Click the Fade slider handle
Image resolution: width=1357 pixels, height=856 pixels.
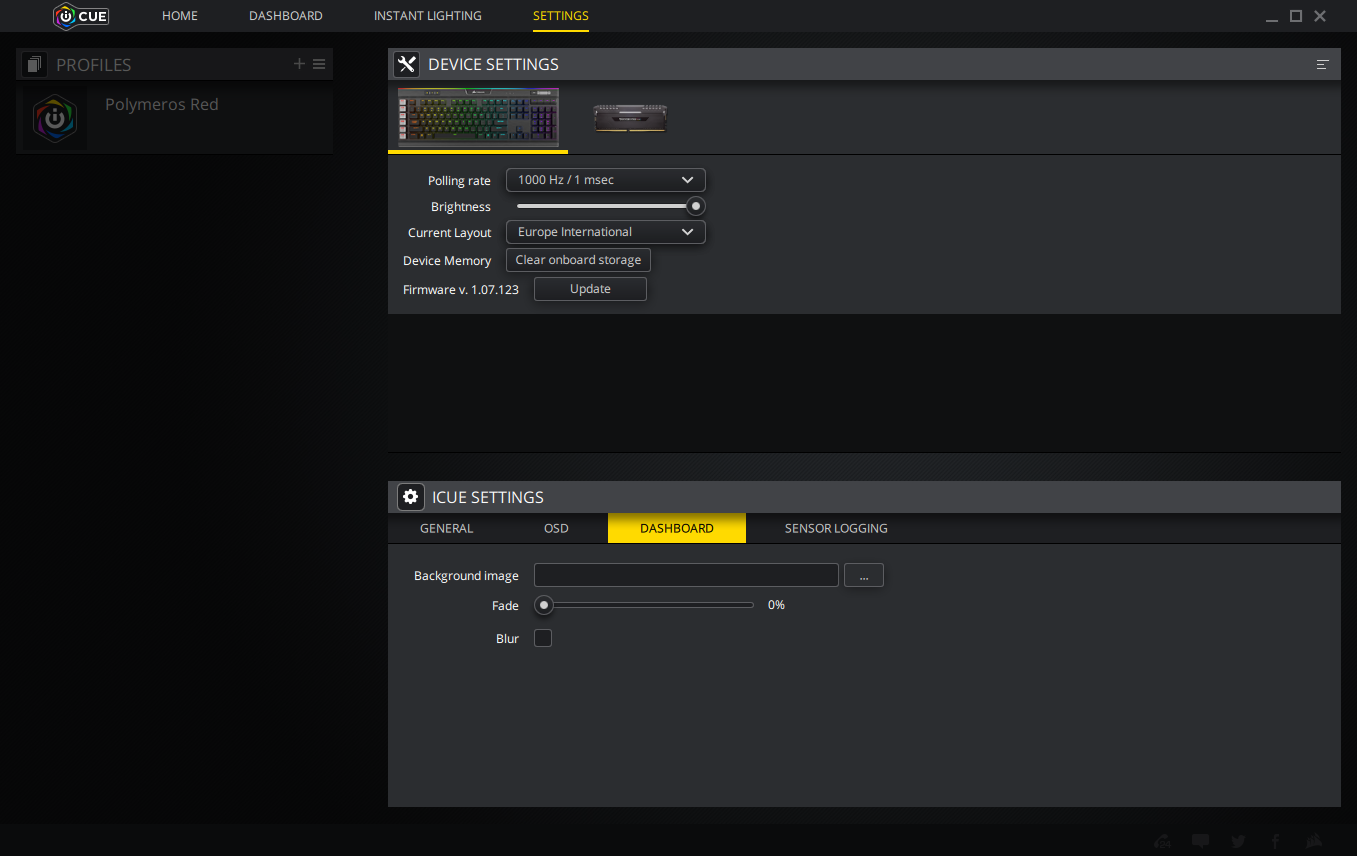point(544,605)
